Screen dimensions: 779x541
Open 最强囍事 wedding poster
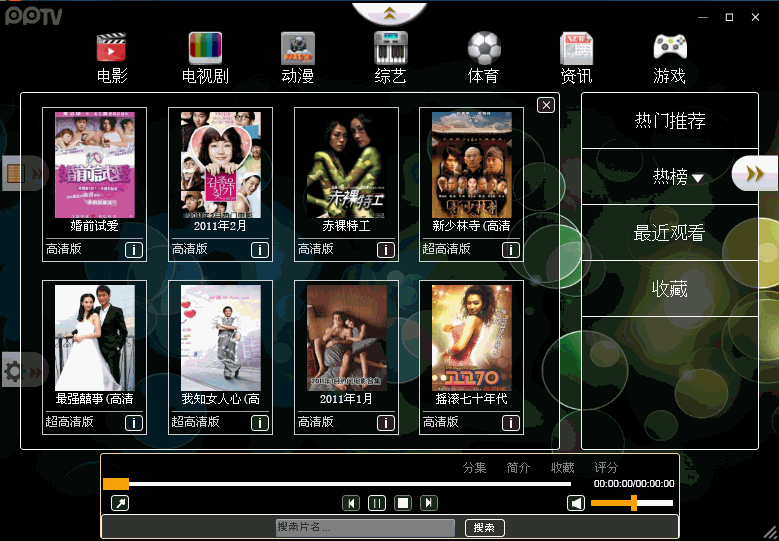[94, 338]
